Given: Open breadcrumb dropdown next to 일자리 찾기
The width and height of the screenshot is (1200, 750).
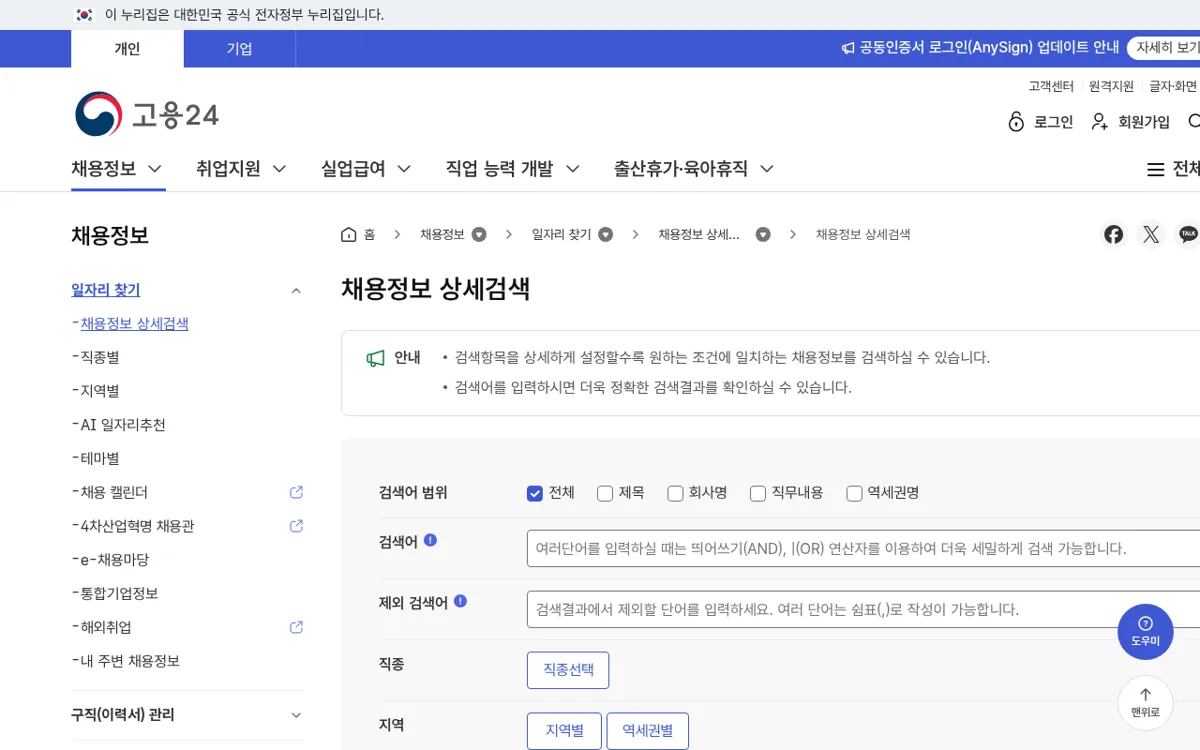Looking at the screenshot, I should [605, 235].
